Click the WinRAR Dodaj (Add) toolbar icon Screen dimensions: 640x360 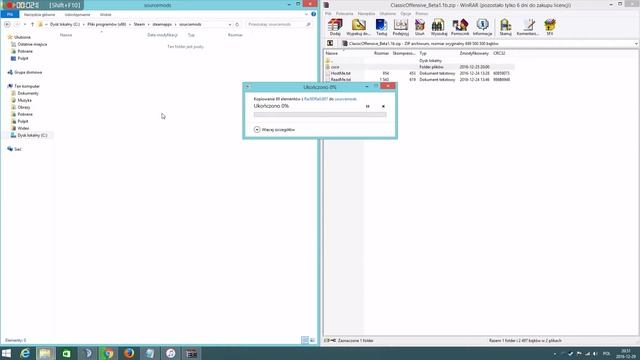(x=335, y=27)
